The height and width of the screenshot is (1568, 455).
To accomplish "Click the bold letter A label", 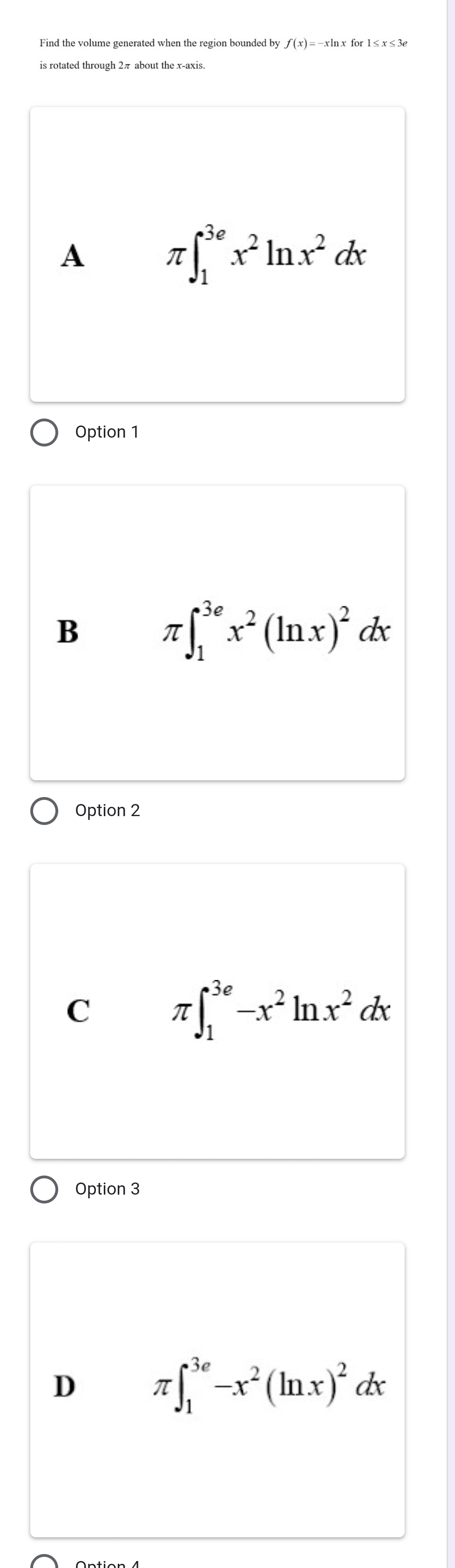I will [73, 256].
